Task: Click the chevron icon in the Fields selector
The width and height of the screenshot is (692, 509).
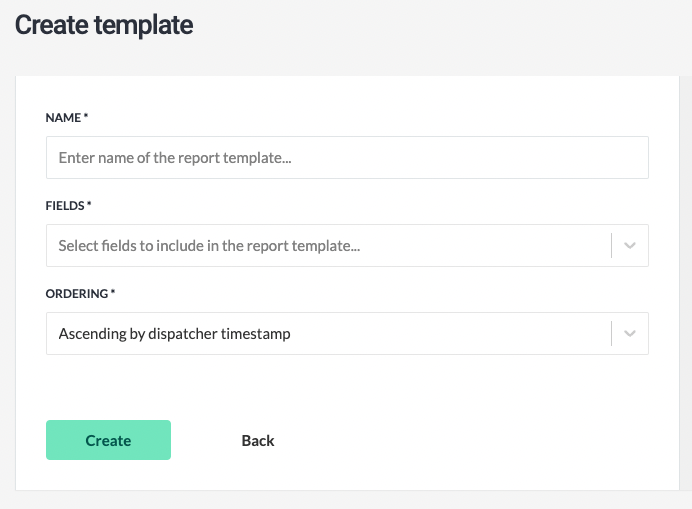Action: tap(630, 245)
